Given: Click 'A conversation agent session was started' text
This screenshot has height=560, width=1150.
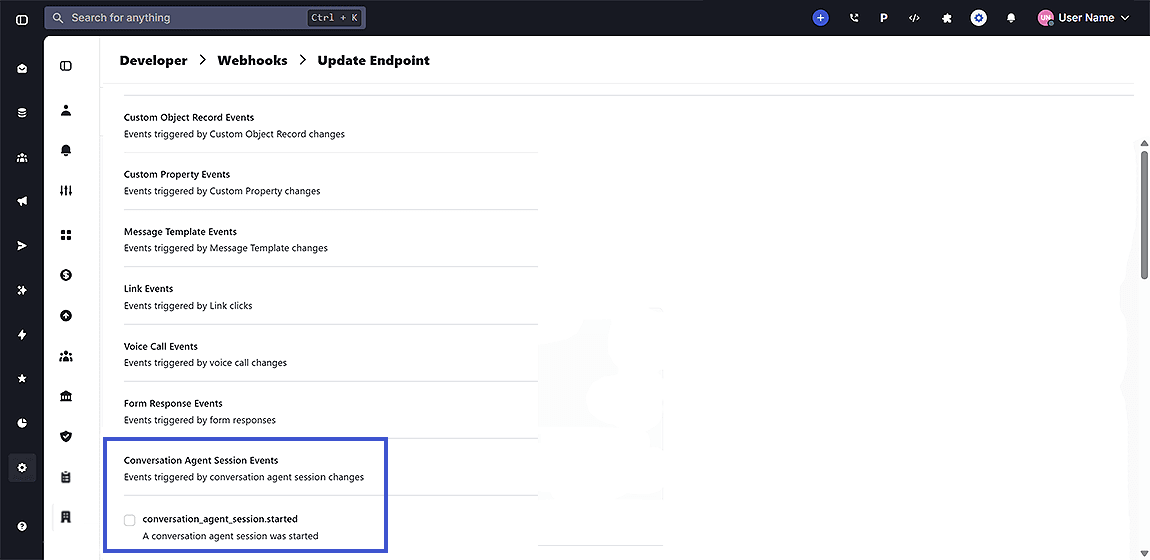Looking at the screenshot, I should tap(230, 536).
